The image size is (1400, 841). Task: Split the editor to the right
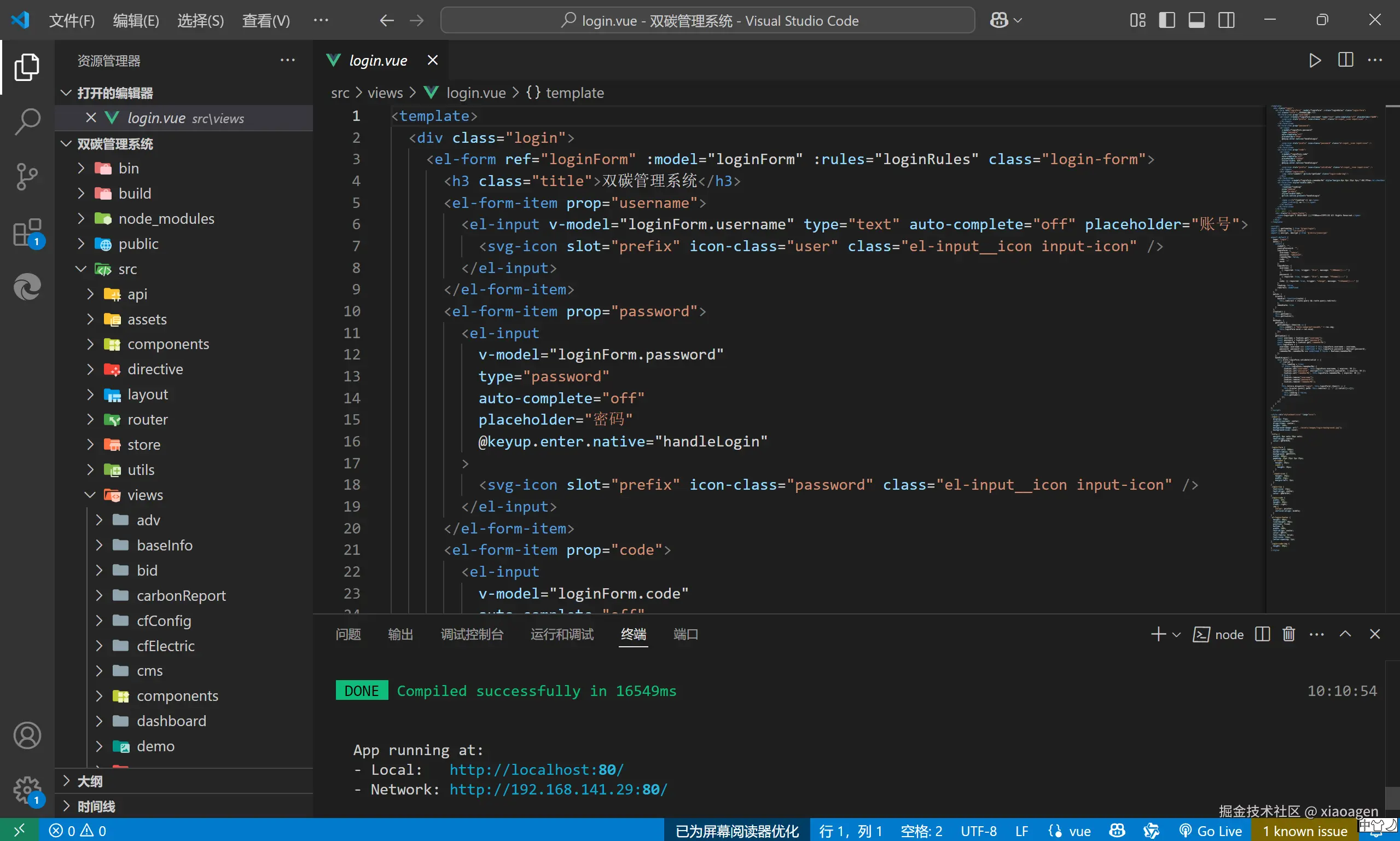click(x=1345, y=60)
